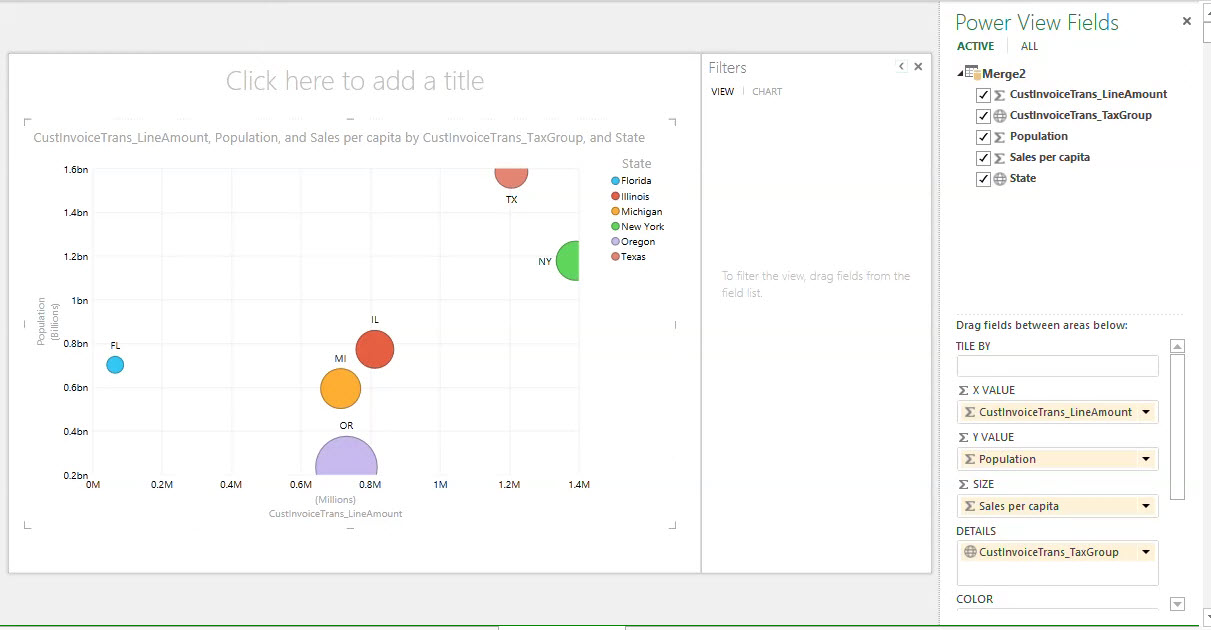Toggle the Population field checkbox

click(983, 137)
